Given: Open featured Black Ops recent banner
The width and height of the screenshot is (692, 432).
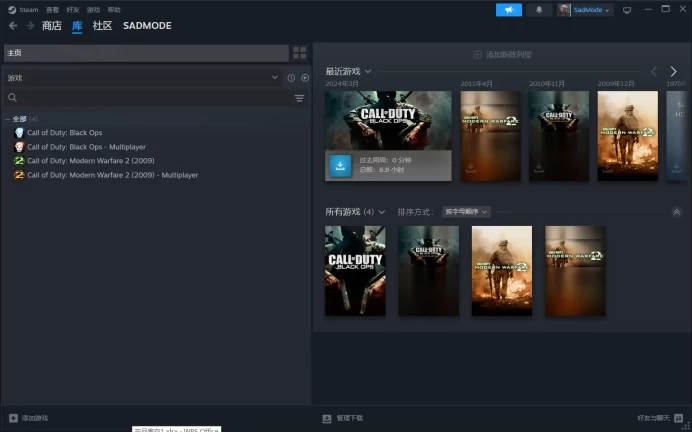Looking at the screenshot, I should pos(388,120).
